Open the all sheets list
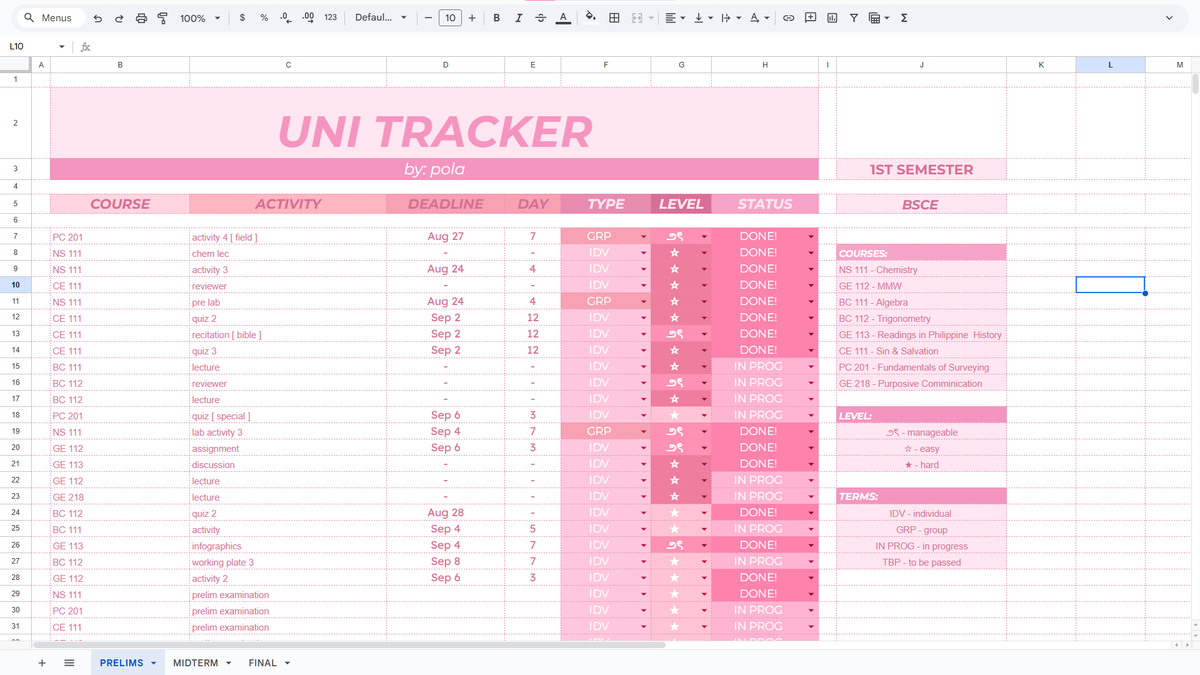 [69, 663]
